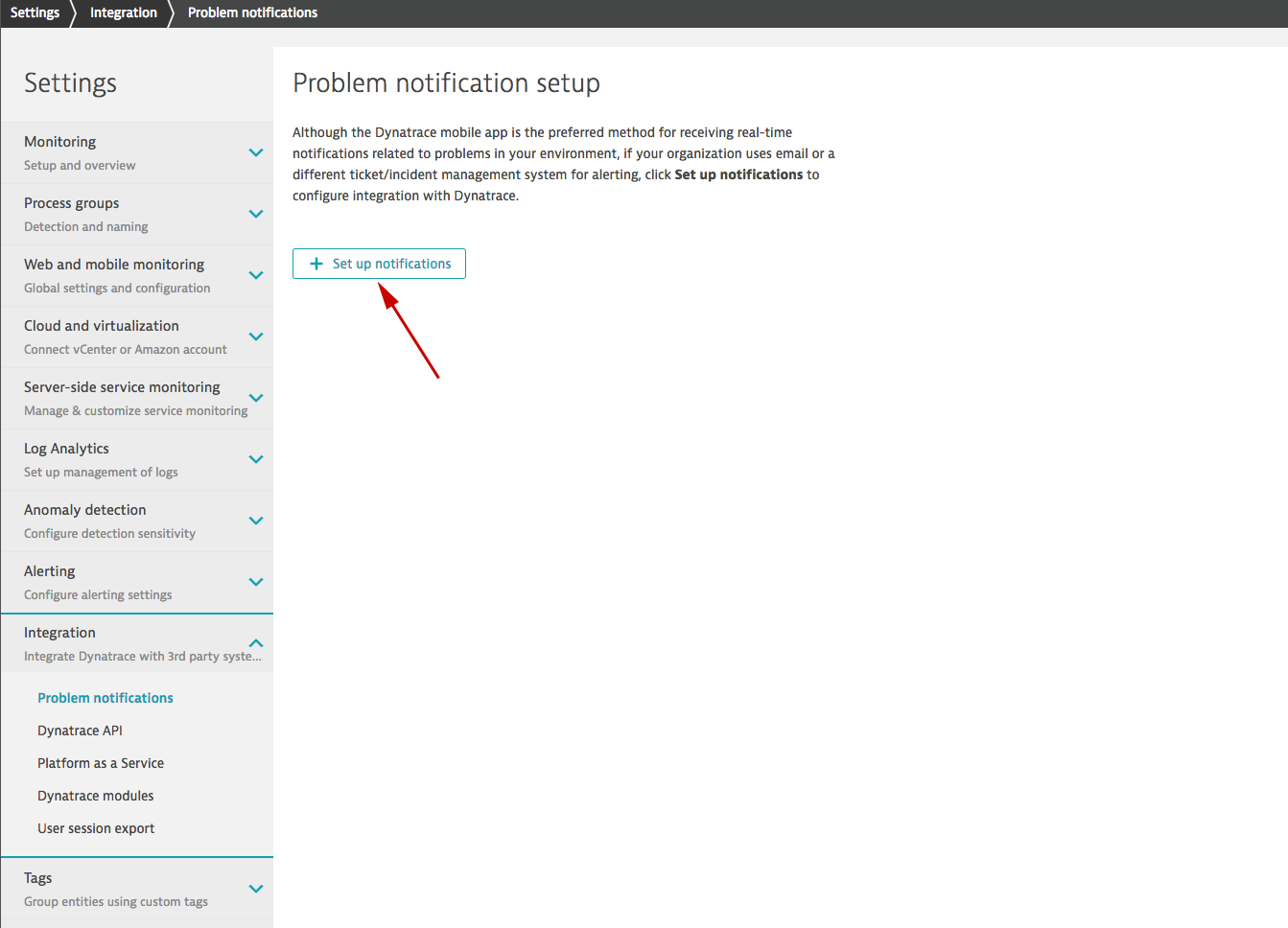
Task: Expand the Process groups chevron
Action: tap(256, 214)
